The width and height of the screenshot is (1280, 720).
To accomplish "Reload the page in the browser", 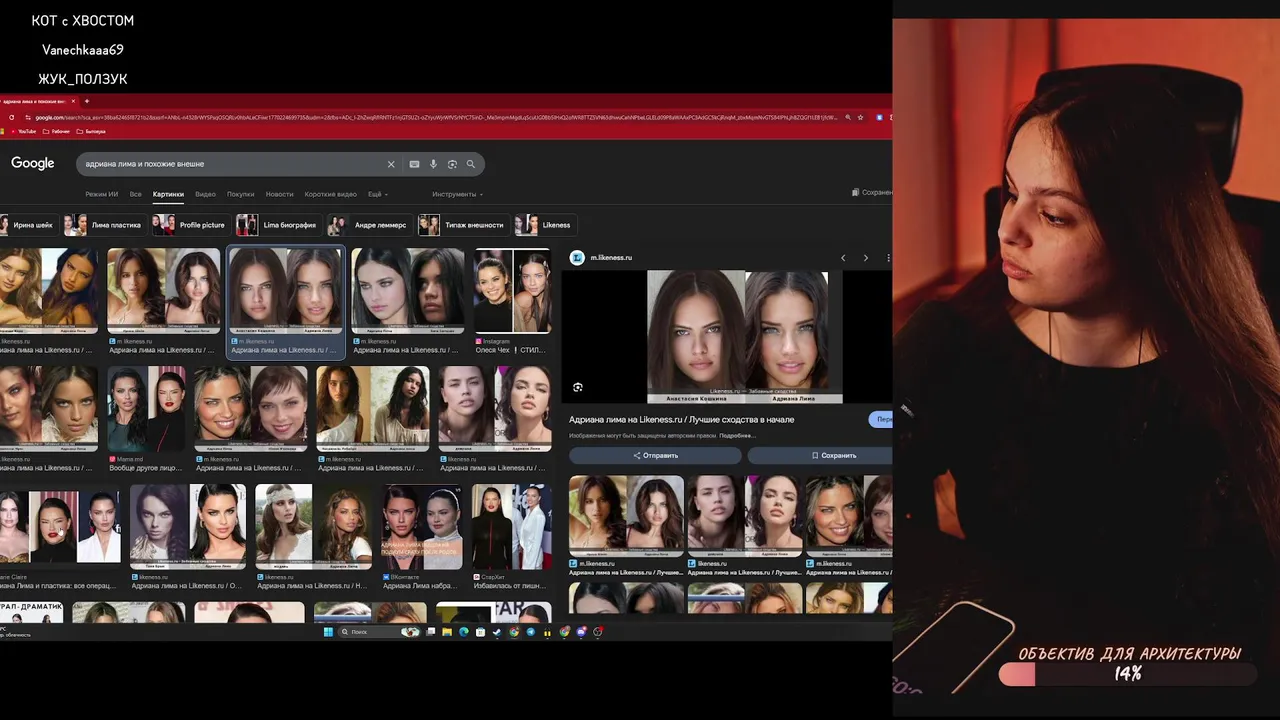I will [x=12, y=117].
